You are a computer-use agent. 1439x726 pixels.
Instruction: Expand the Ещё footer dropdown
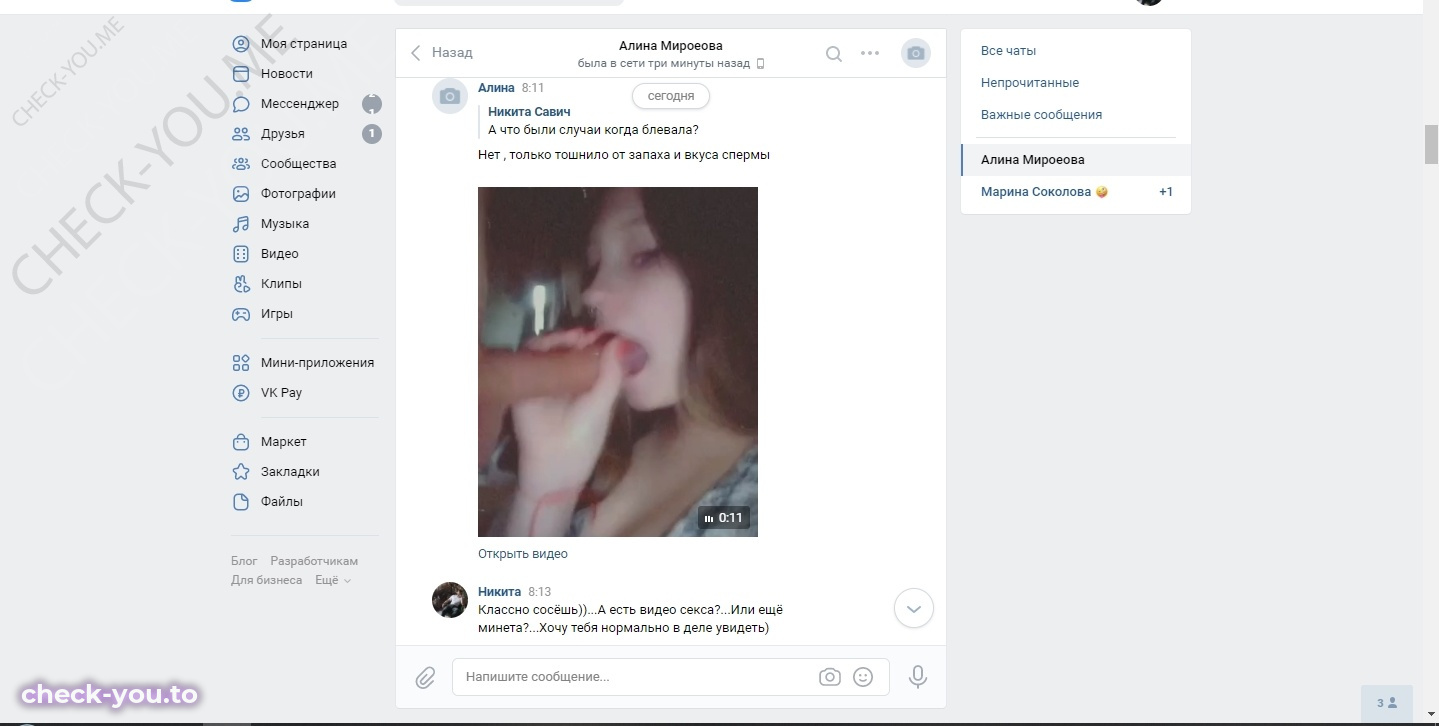point(333,580)
